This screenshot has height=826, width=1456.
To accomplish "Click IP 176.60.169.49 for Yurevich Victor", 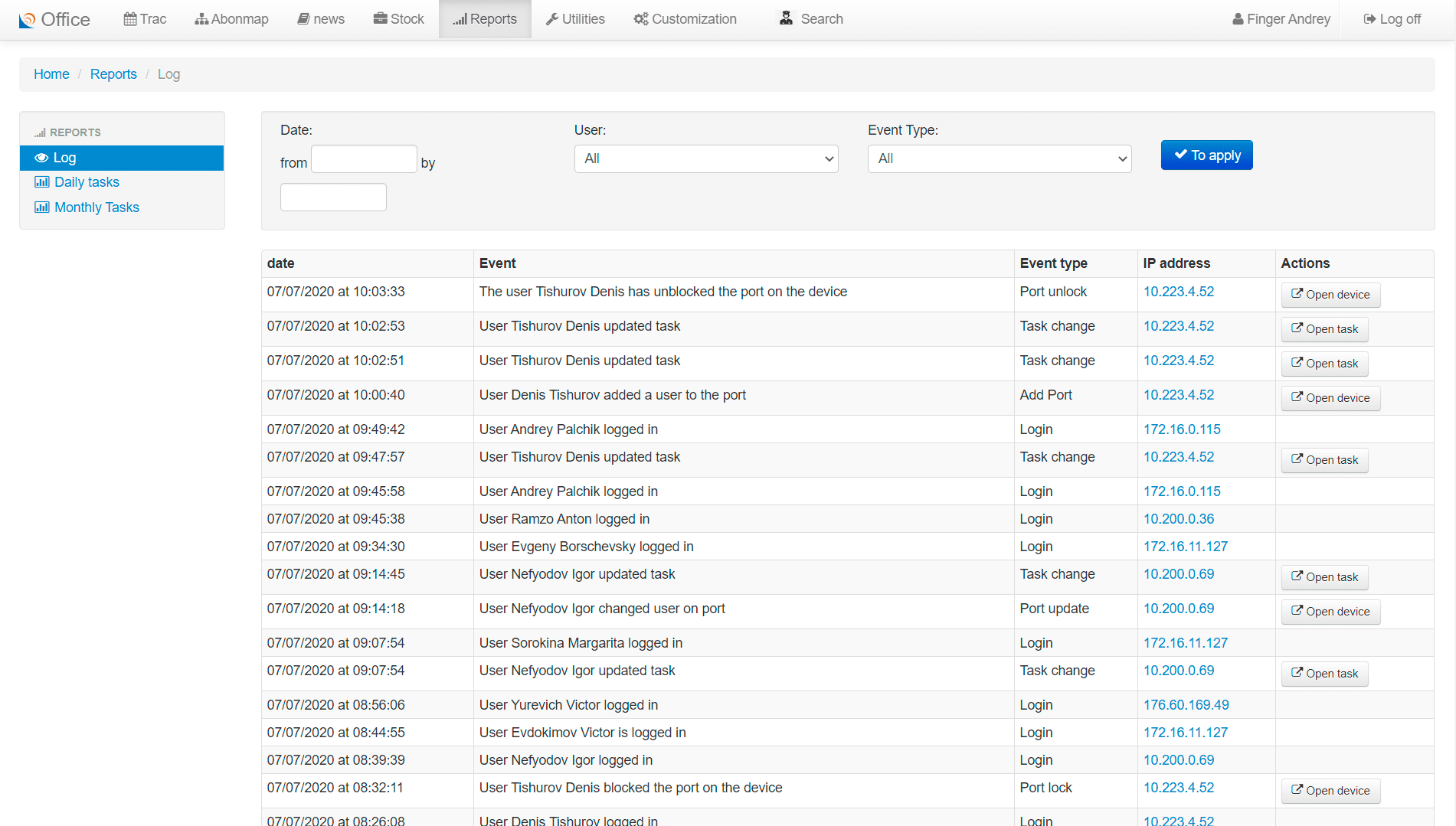I will click(1186, 705).
